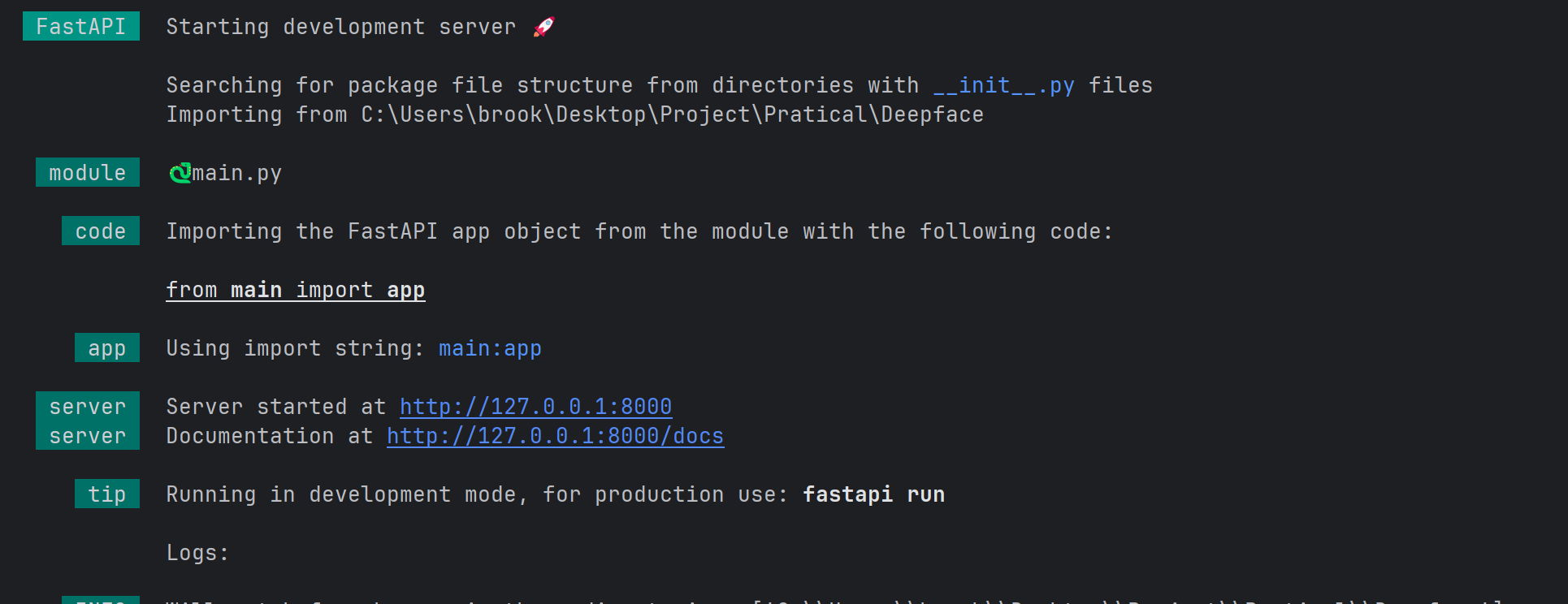This screenshot has width=1568, height=604.
Task: Click the bold 'fastapi run' command text
Action: (873, 494)
